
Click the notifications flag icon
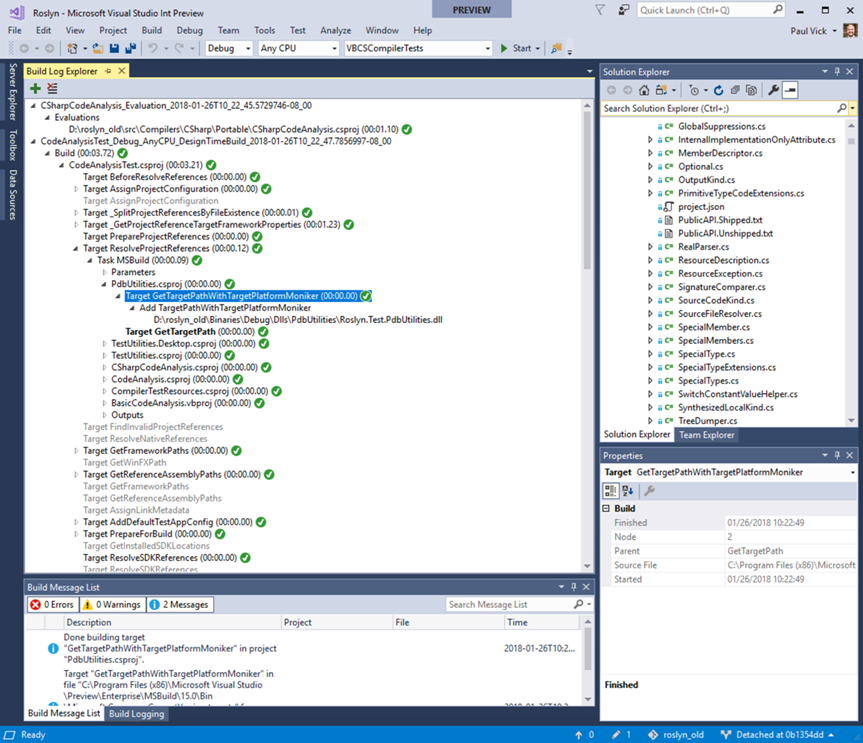tap(600, 10)
